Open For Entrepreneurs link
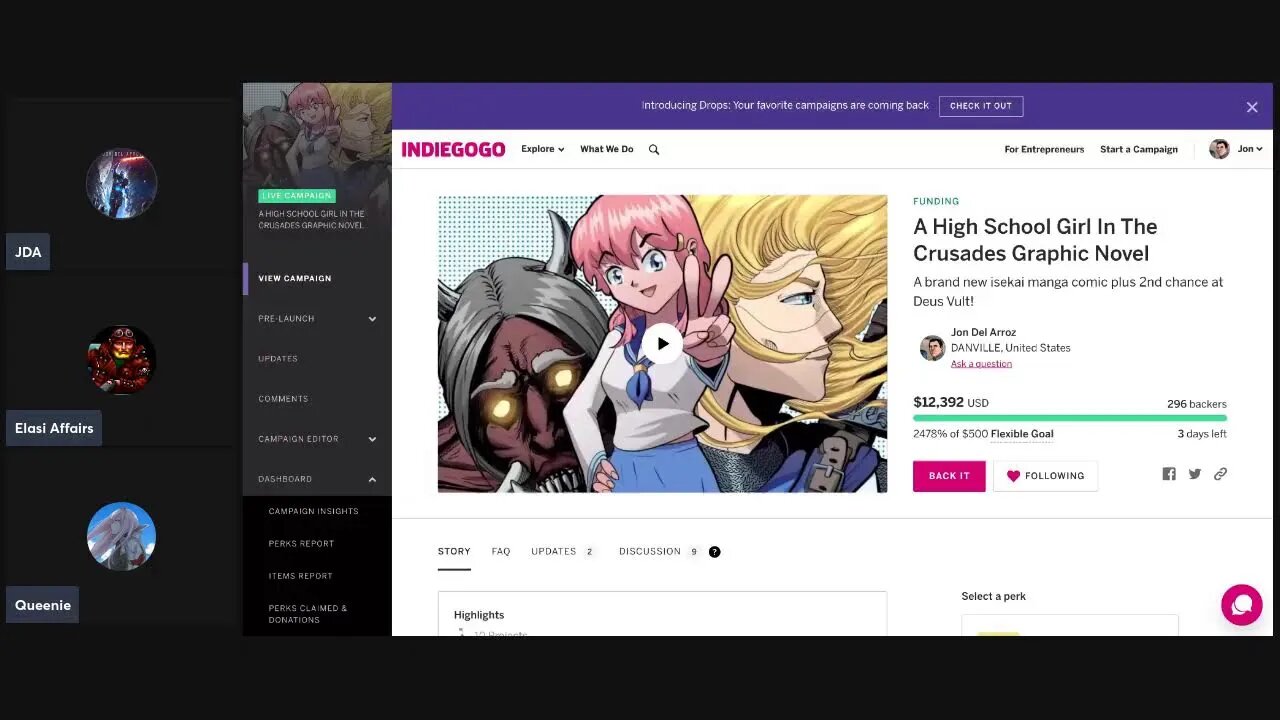The image size is (1280, 720). click(x=1044, y=149)
